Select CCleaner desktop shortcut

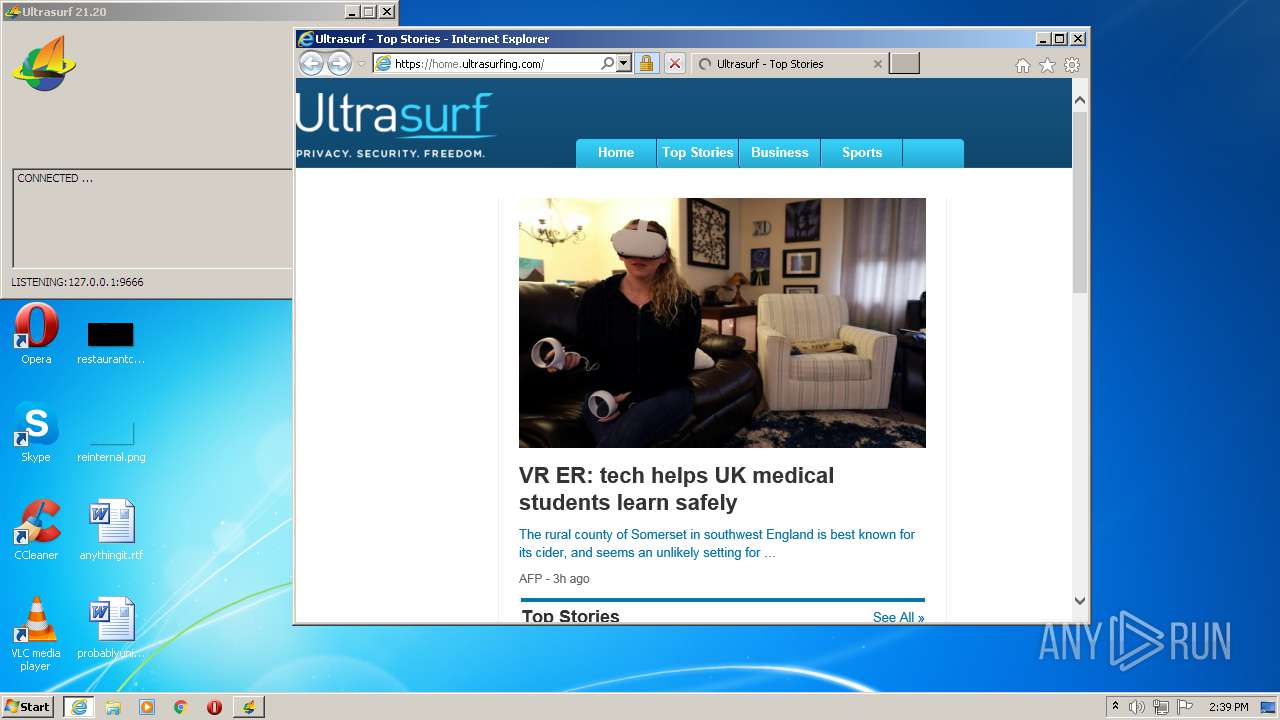tap(36, 531)
